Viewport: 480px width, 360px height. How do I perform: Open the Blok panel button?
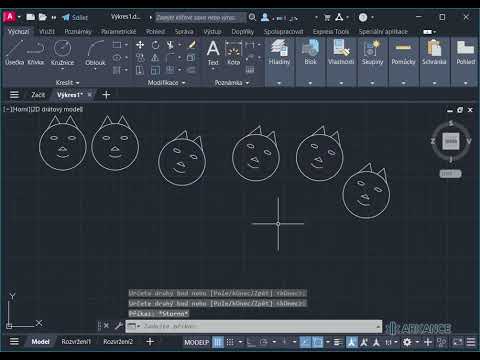[x=310, y=52]
